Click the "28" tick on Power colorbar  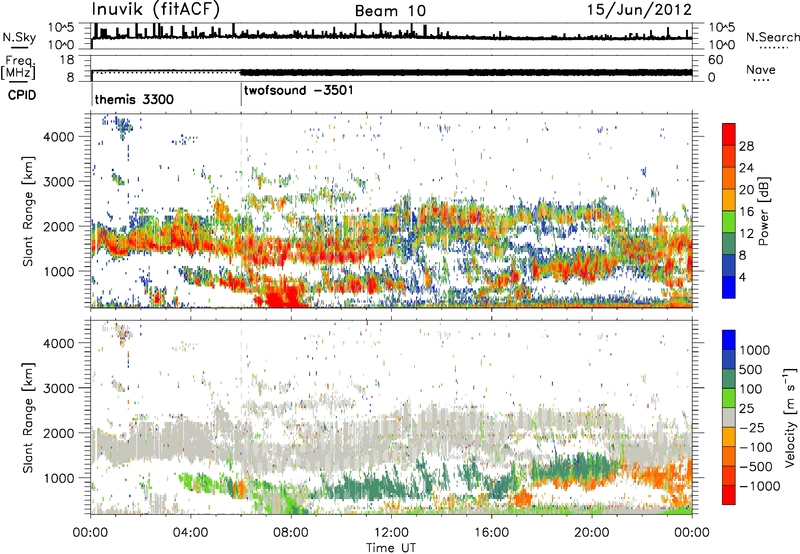745,146
